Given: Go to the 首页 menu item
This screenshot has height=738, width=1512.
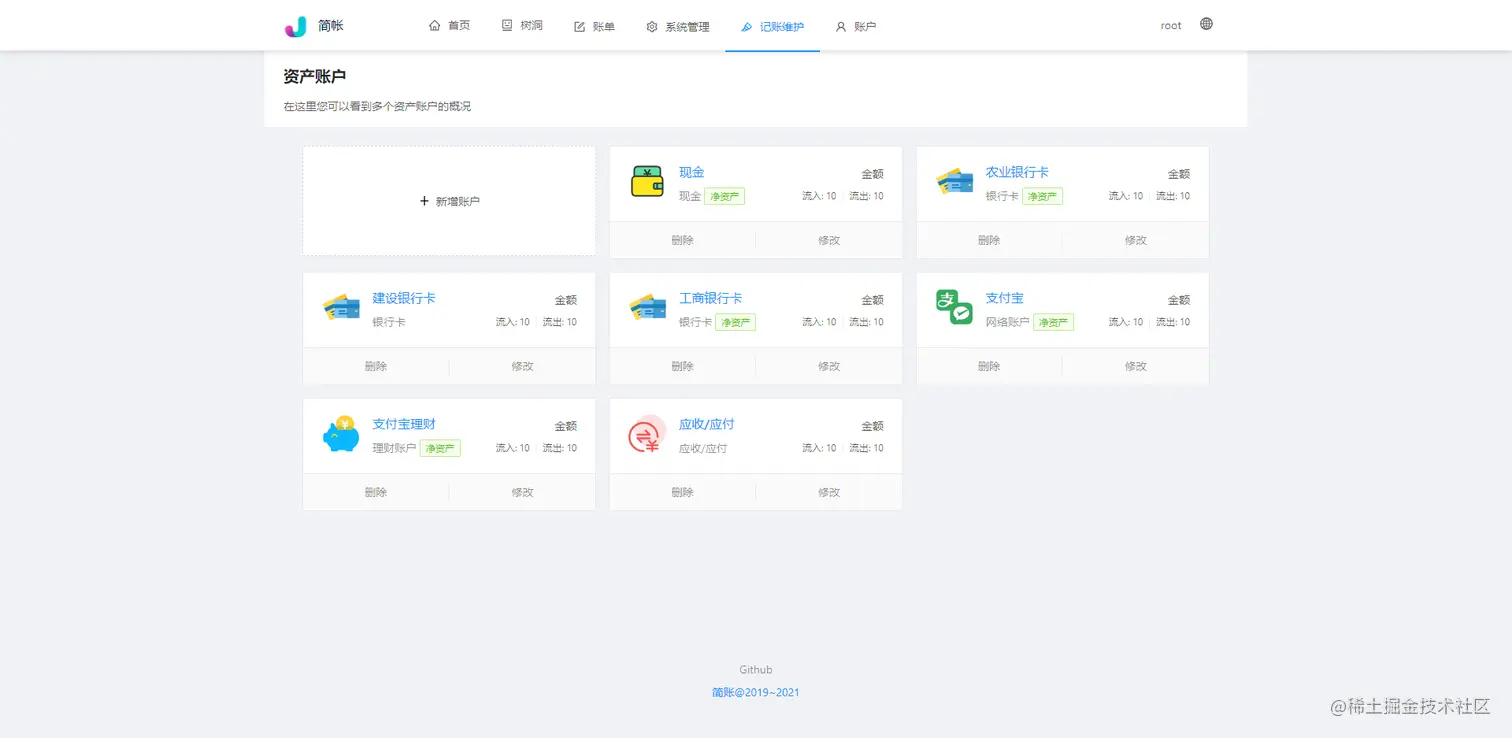Looking at the screenshot, I should click(x=449, y=26).
